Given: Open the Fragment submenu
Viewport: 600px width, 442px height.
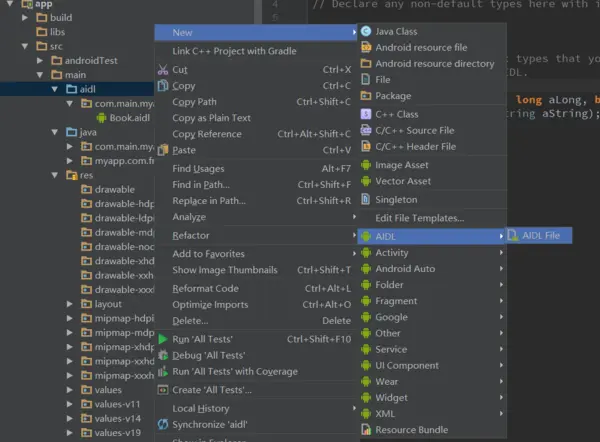Looking at the screenshot, I should pos(432,301).
